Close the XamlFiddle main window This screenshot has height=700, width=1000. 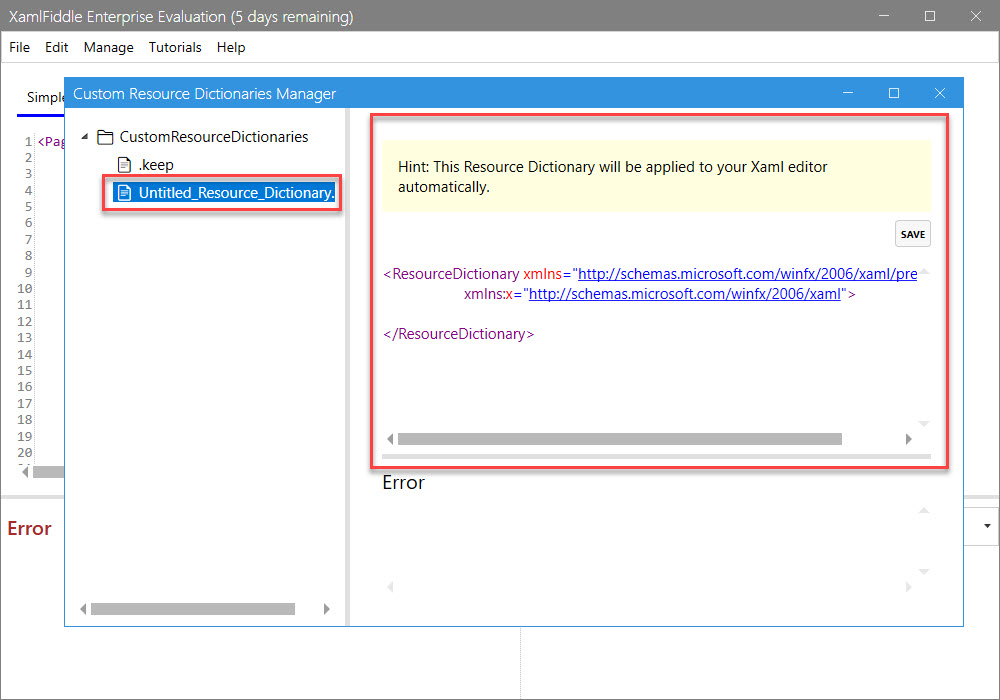click(976, 16)
